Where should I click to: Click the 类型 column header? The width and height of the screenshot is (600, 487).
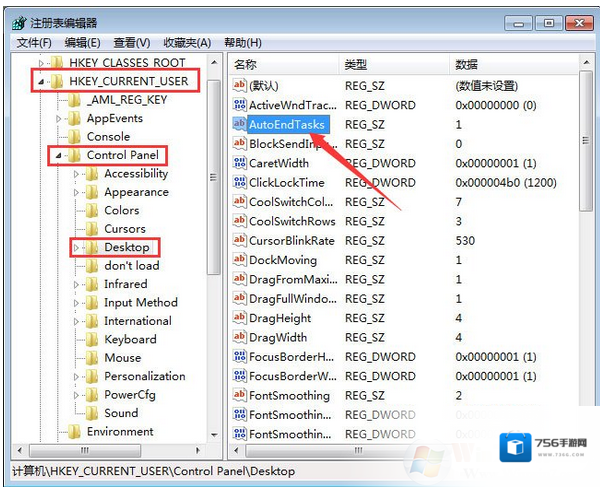(x=356, y=64)
